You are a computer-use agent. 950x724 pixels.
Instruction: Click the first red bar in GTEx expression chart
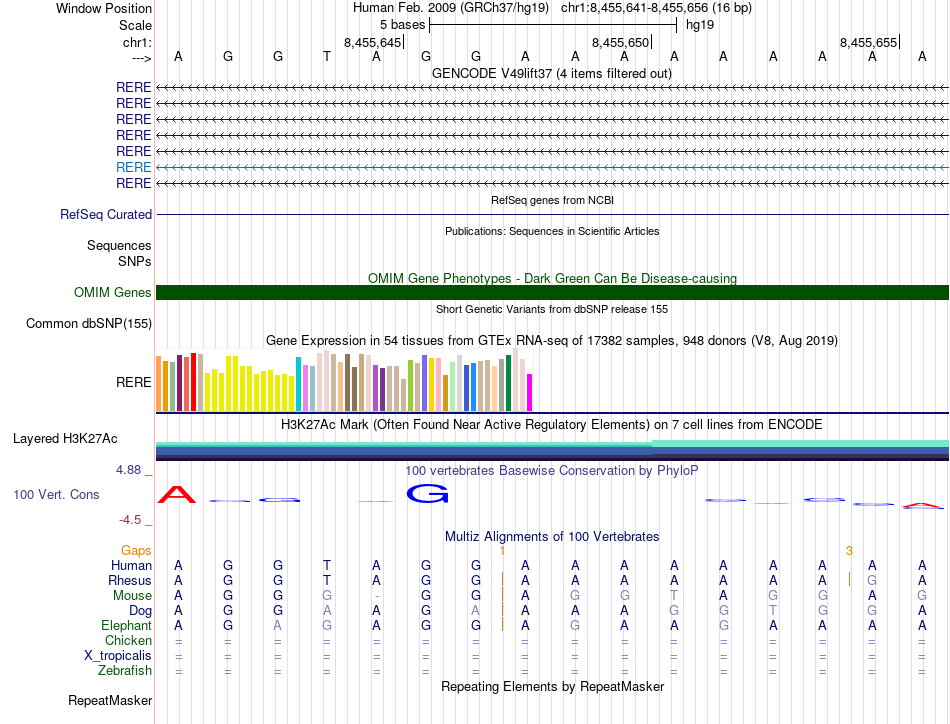point(193,382)
